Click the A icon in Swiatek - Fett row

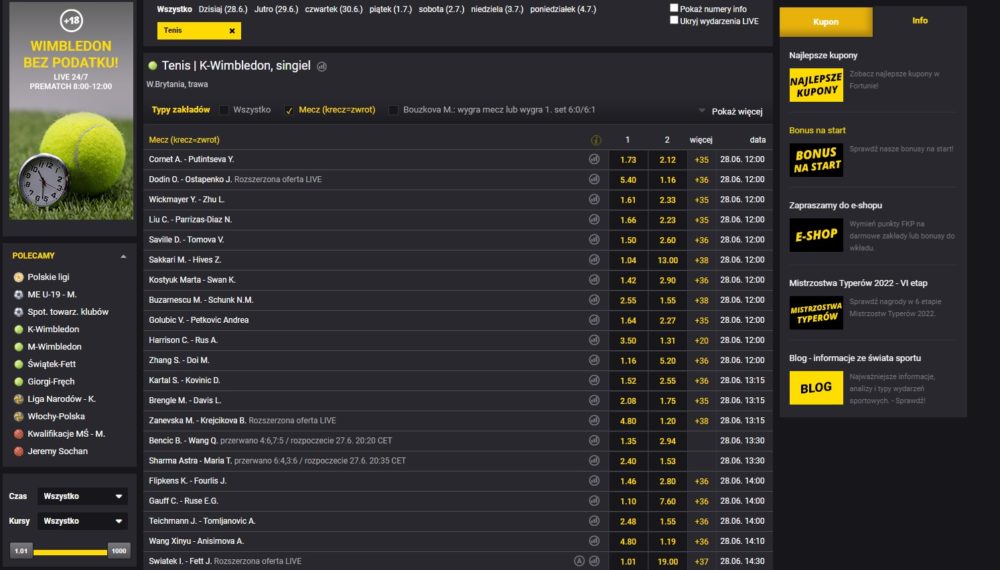579,561
